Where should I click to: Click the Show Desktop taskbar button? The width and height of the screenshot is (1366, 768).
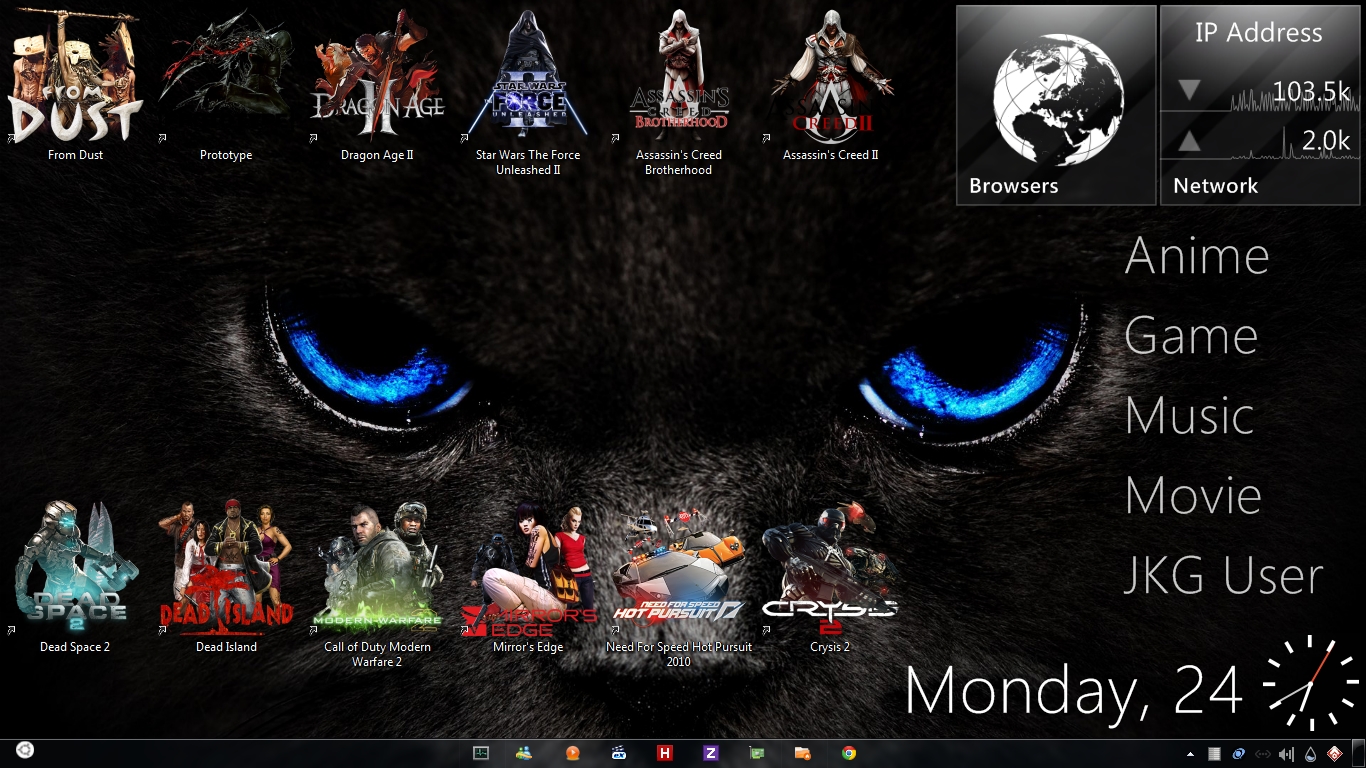[x=1359, y=754]
